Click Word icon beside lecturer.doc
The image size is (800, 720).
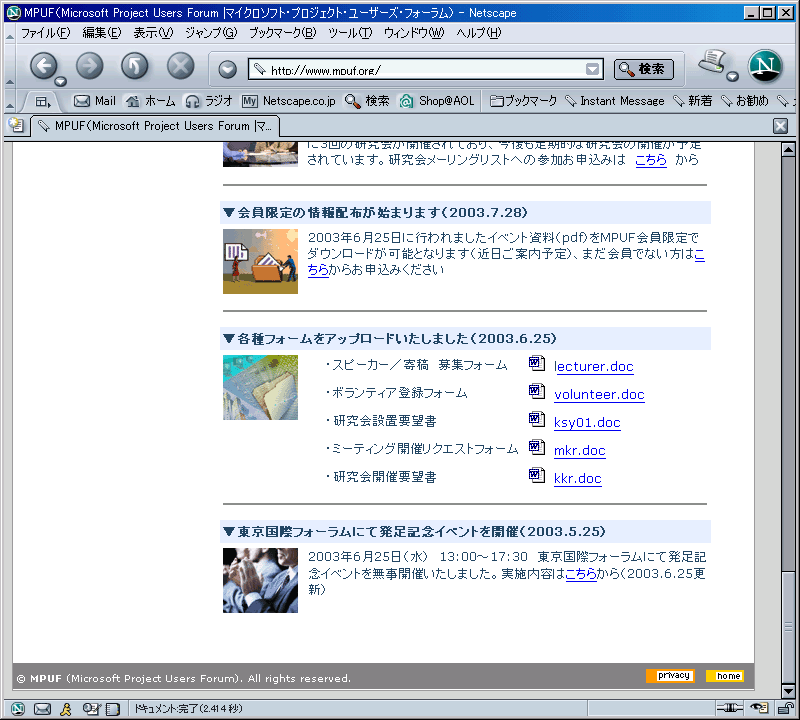pyautogui.click(x=536, y=363)
